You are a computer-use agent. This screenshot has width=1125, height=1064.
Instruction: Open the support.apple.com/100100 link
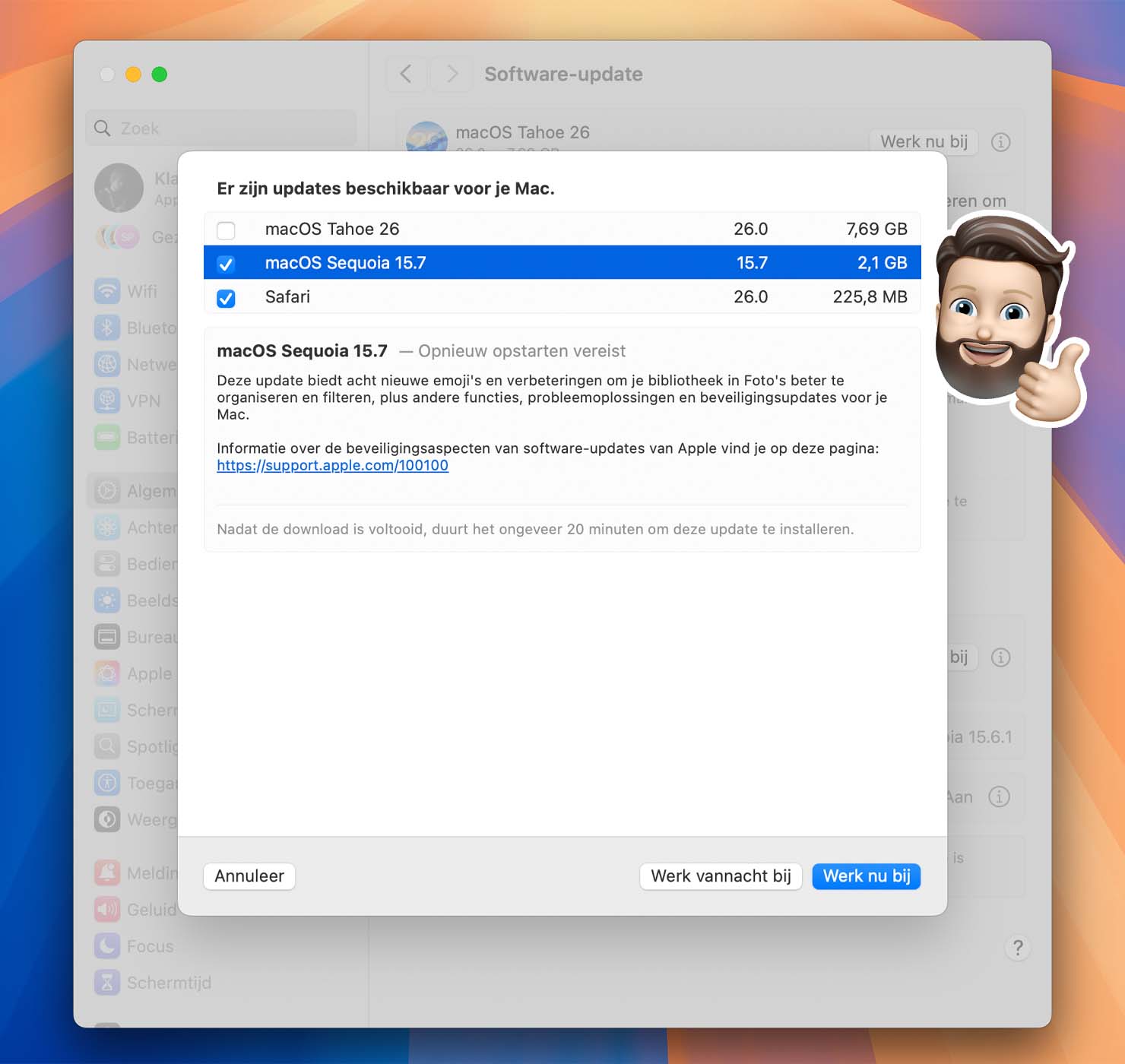coord(332,465)
